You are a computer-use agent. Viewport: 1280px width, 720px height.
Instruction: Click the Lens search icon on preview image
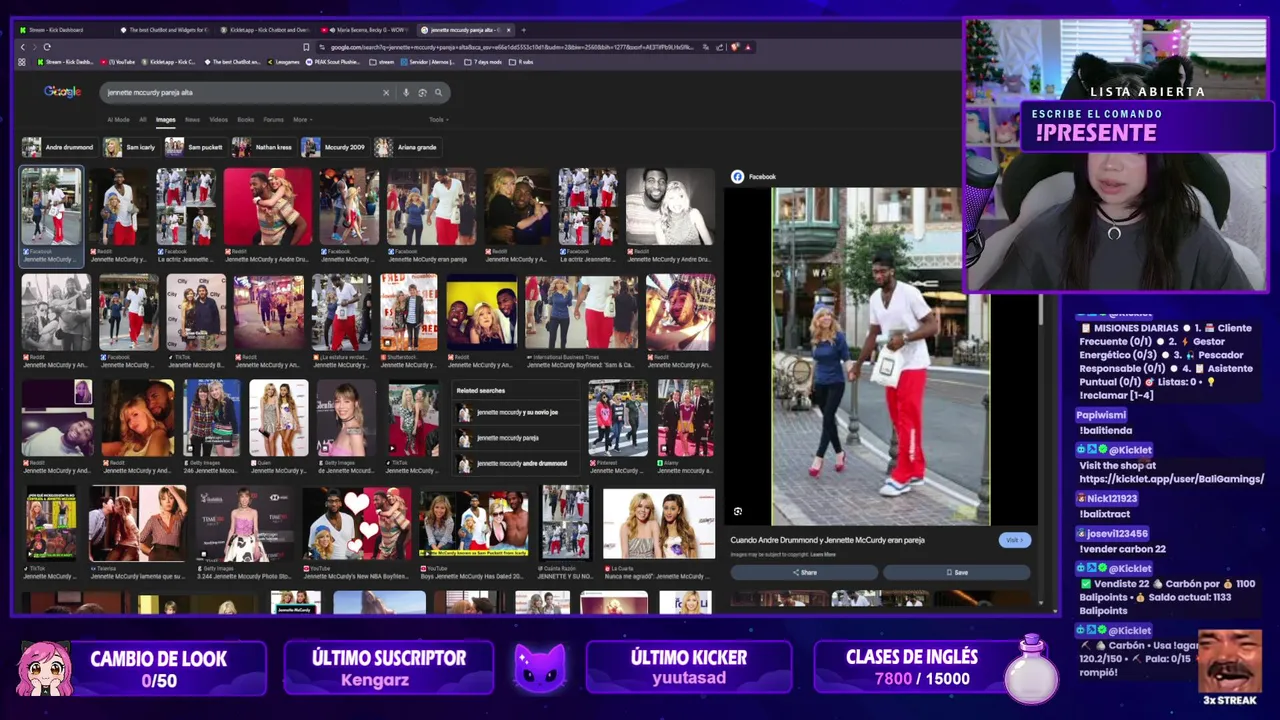pos(738,511)
